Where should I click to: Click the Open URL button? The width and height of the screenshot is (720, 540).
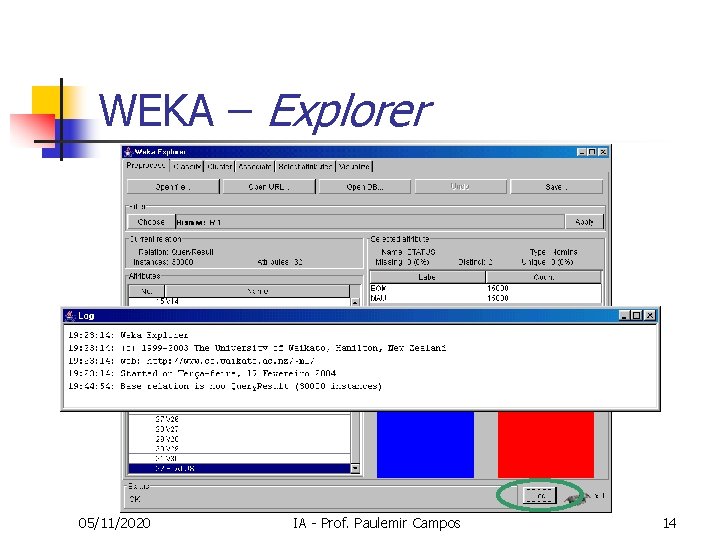point(269,187)
